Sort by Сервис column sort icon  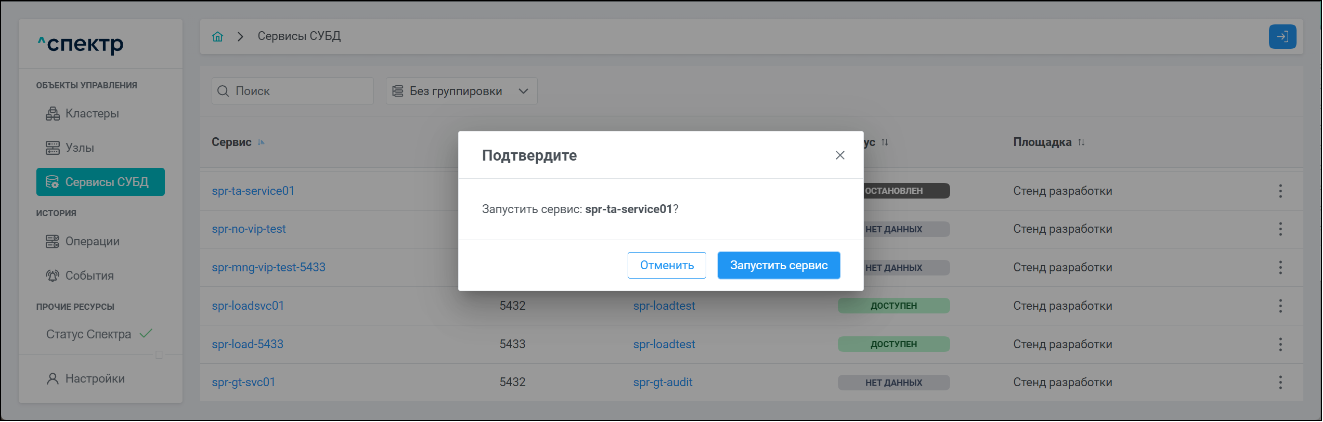(262, 143)
